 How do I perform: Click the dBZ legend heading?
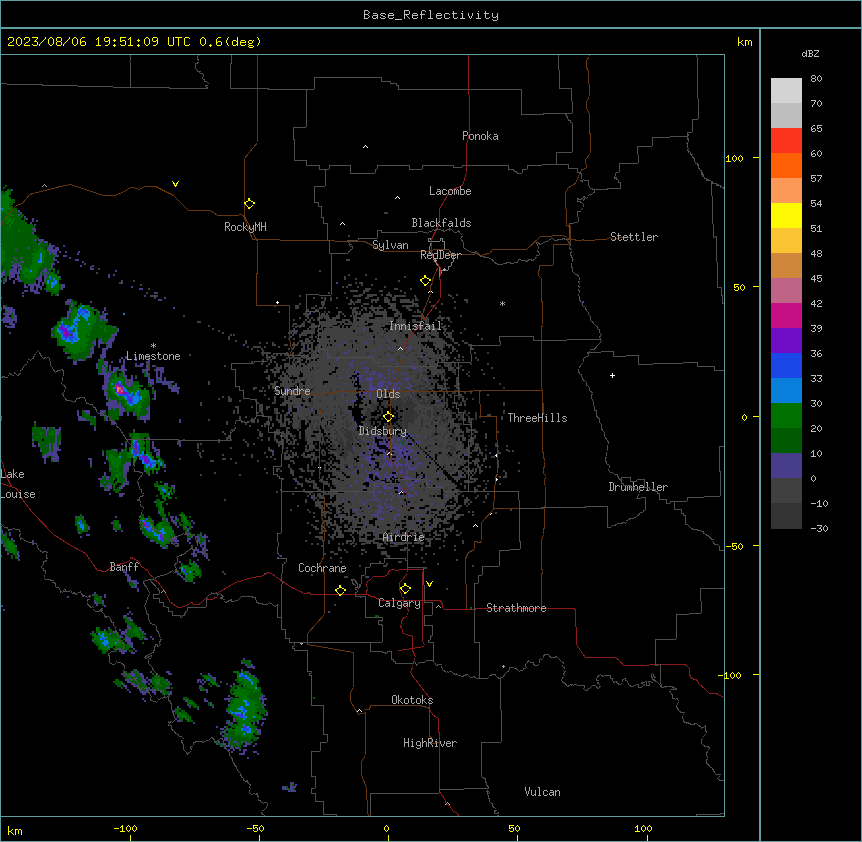tap(810, 54)
